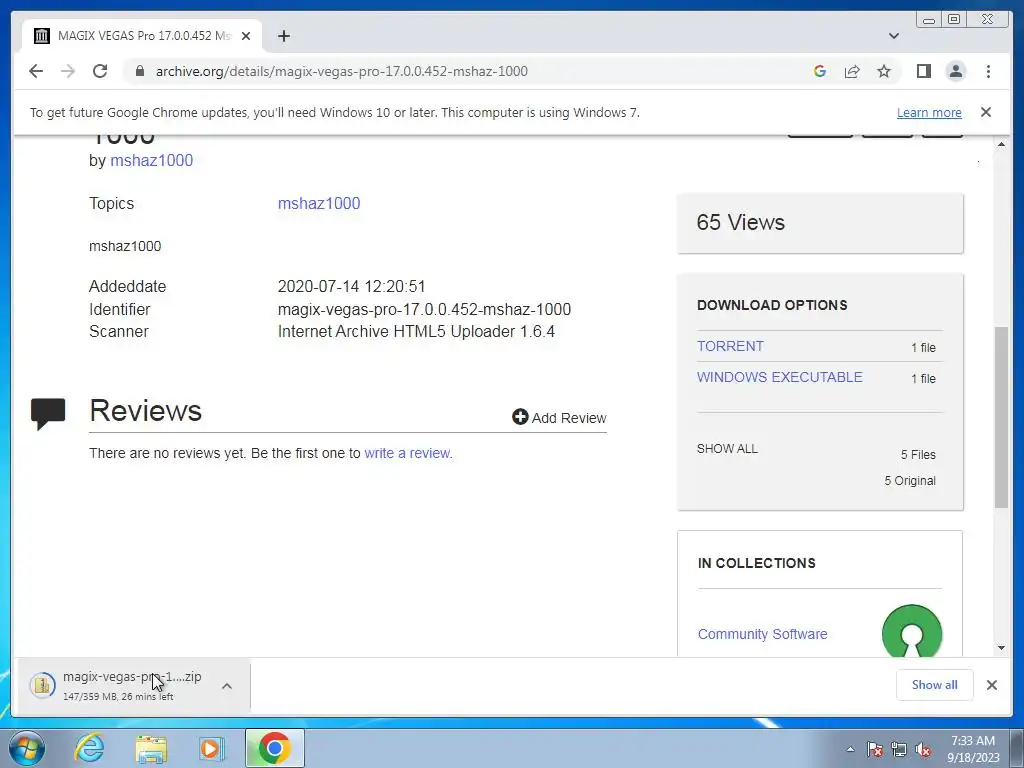The height and width of the screenshot is (768, 1024).
Task: Click the Chrome taskbar icon
Action: tap(274, 748)
